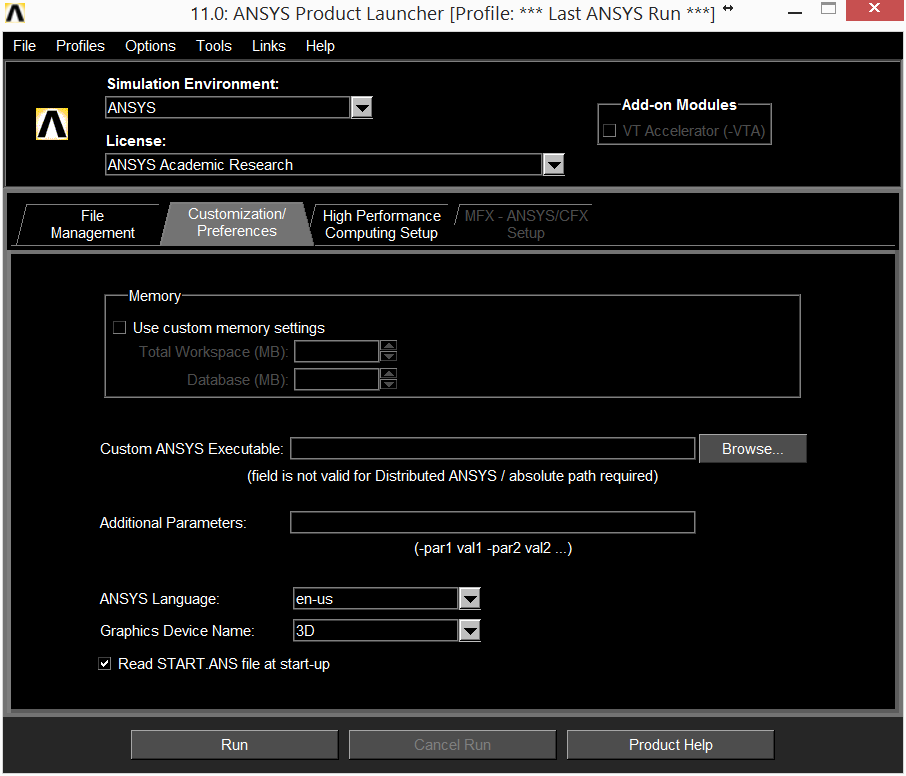Close the ANSYS Product Launcher window

click(x=874, y=9)
